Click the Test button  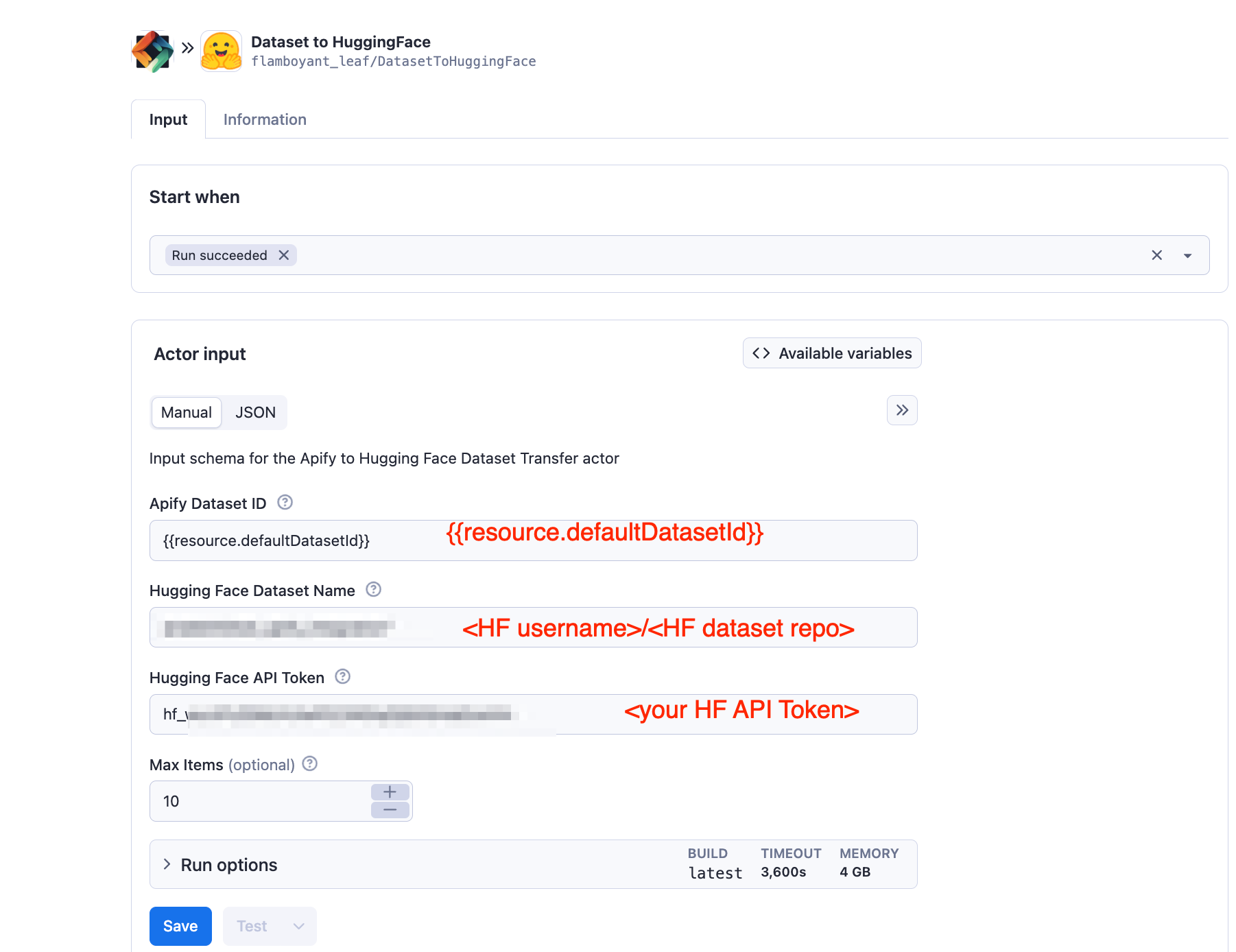click(252, 926)
